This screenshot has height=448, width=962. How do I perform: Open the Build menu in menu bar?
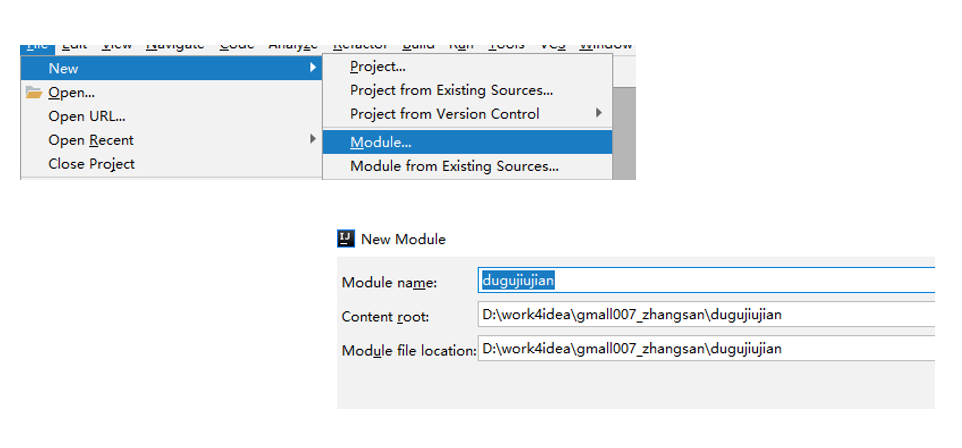(418, 46)
